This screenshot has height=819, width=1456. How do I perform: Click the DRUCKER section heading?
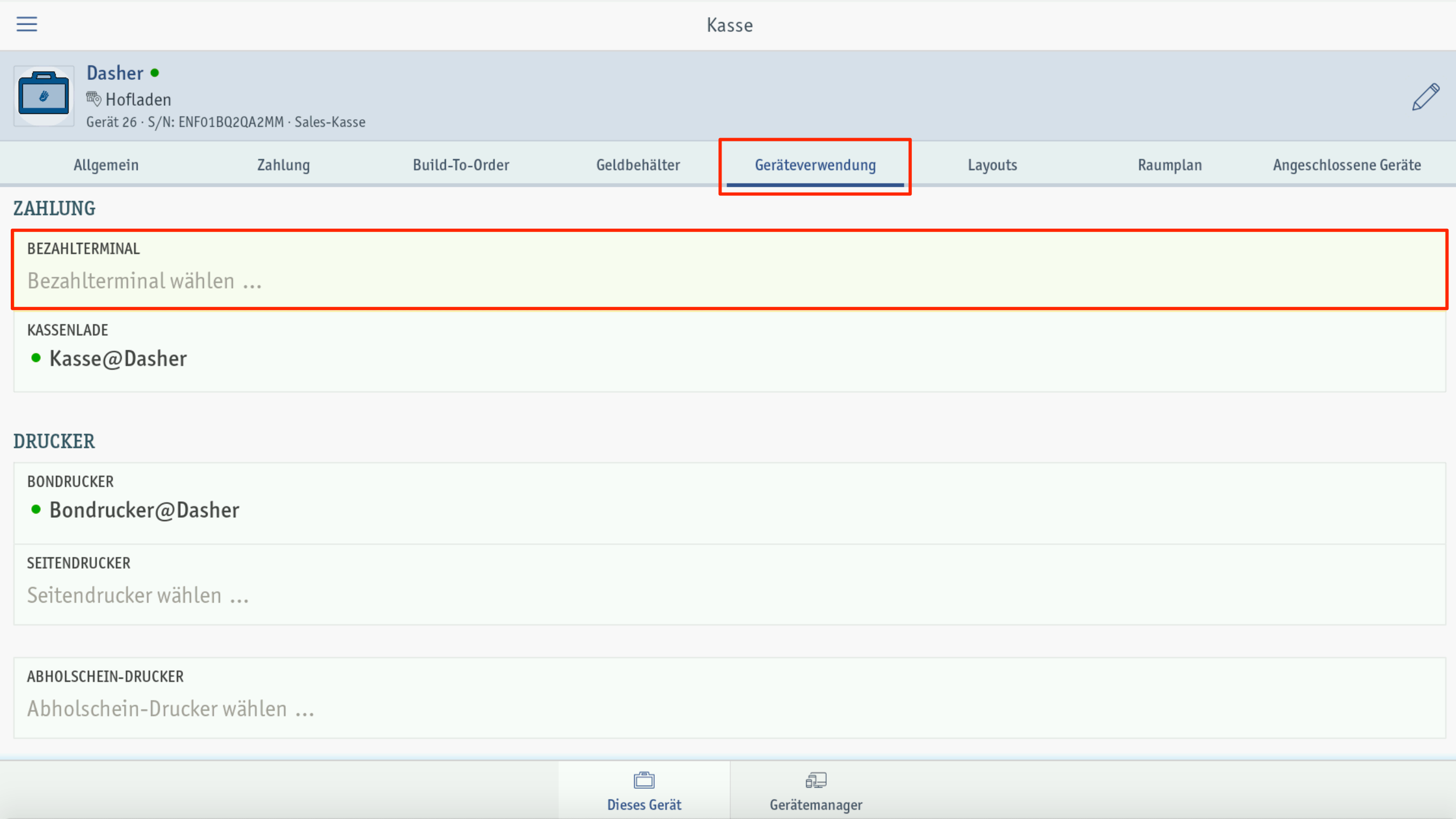[54, 441]
